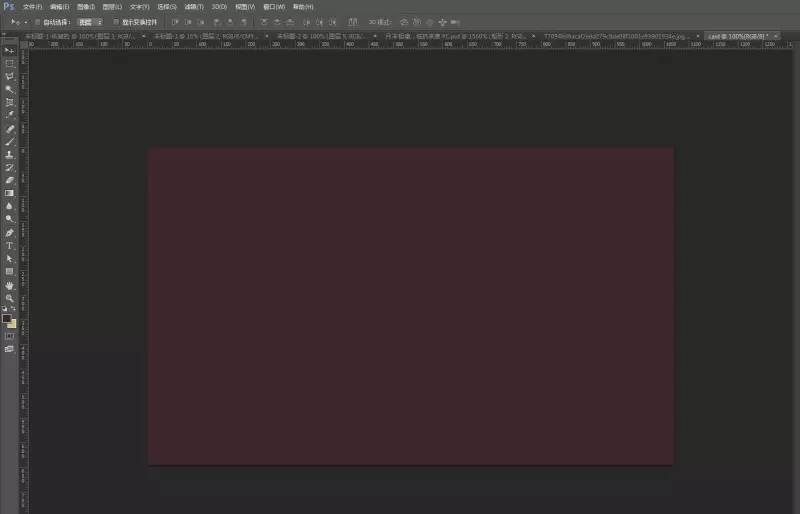Select the Eyedropper tool
Screen dimensions: 800x514
tap(9, 115)
